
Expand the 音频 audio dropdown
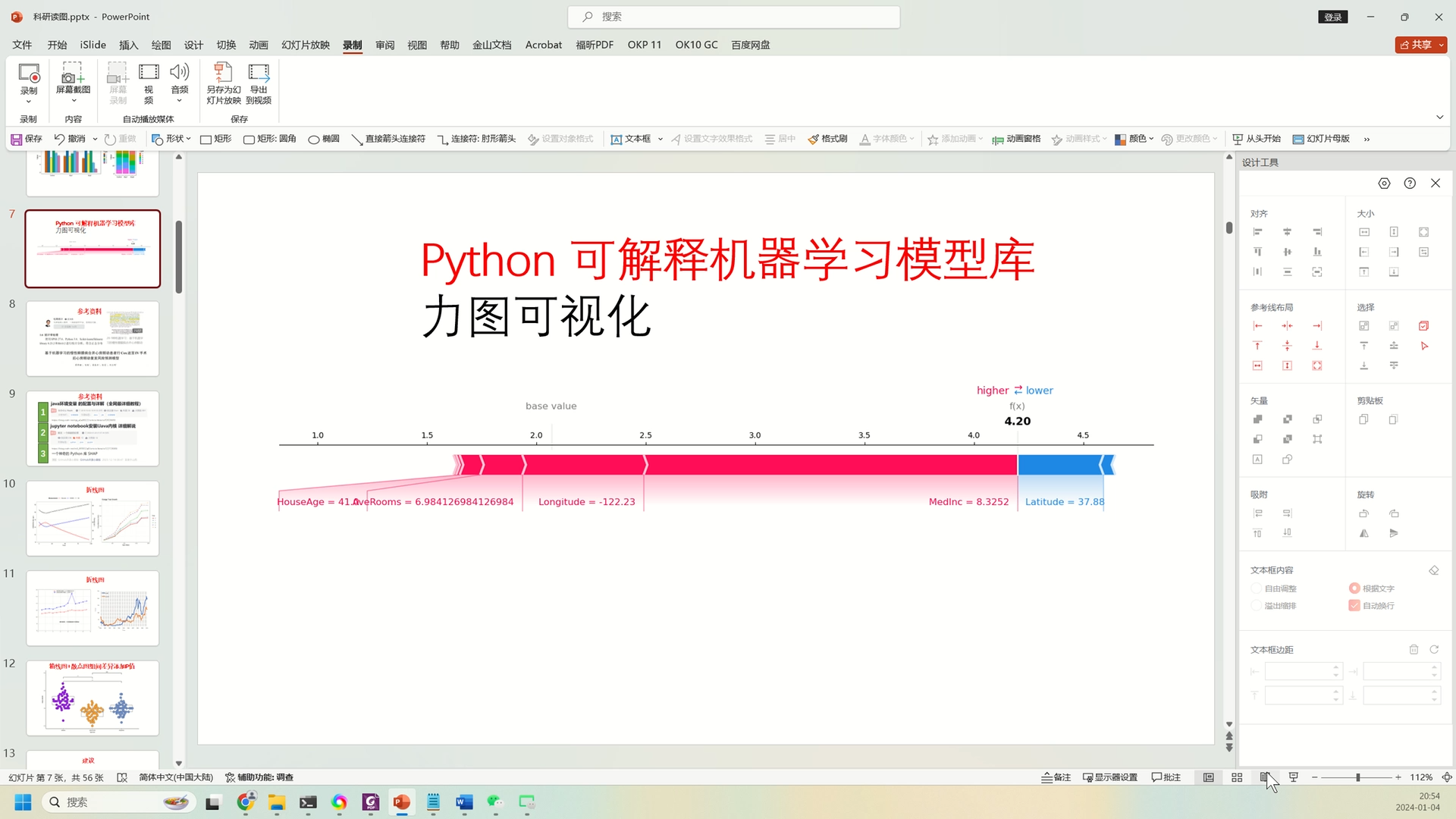pyautogui.click(x=179, y=100)
